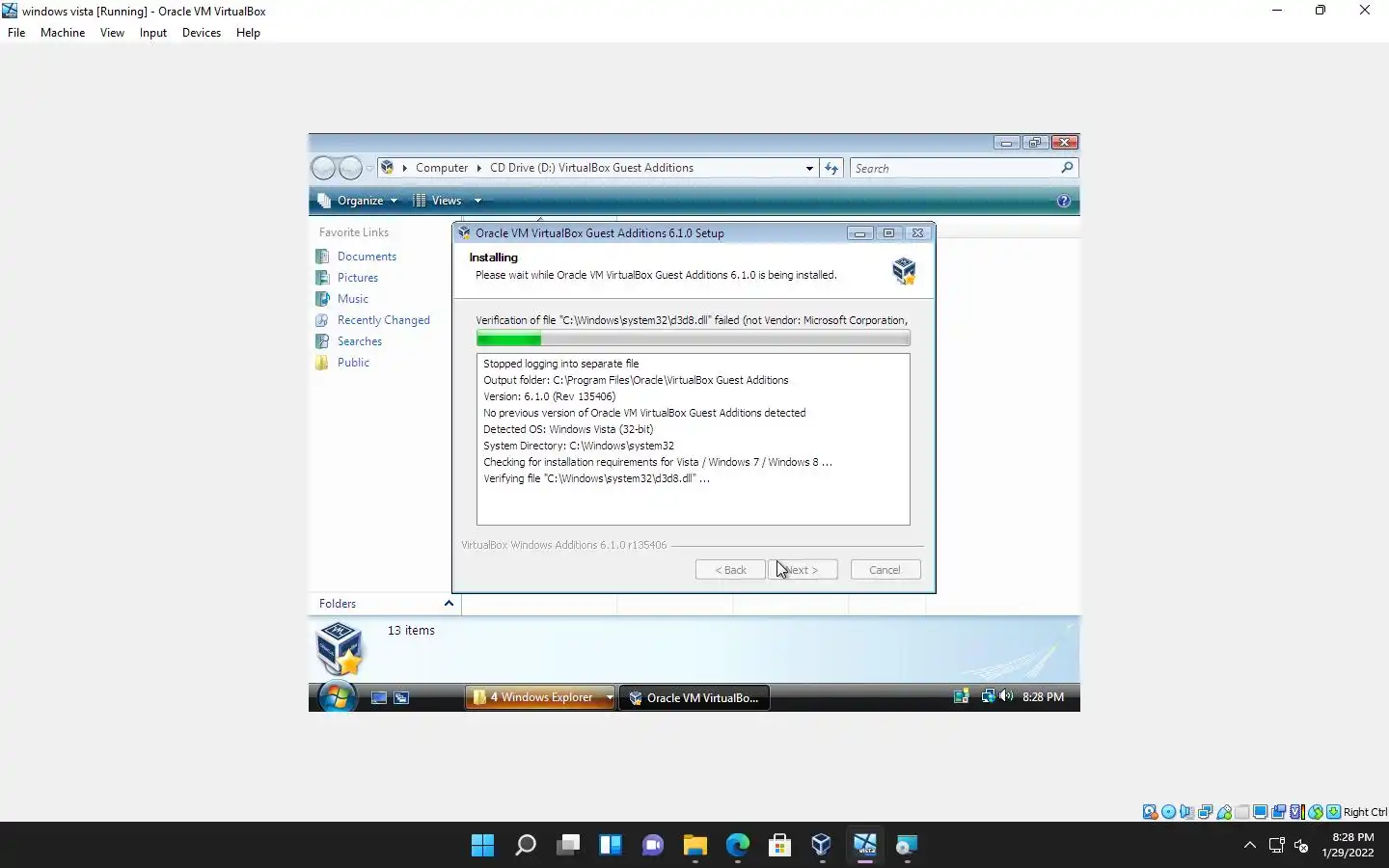Open Searches favorite link
The image size is (1389, 868).
point(360,341)
